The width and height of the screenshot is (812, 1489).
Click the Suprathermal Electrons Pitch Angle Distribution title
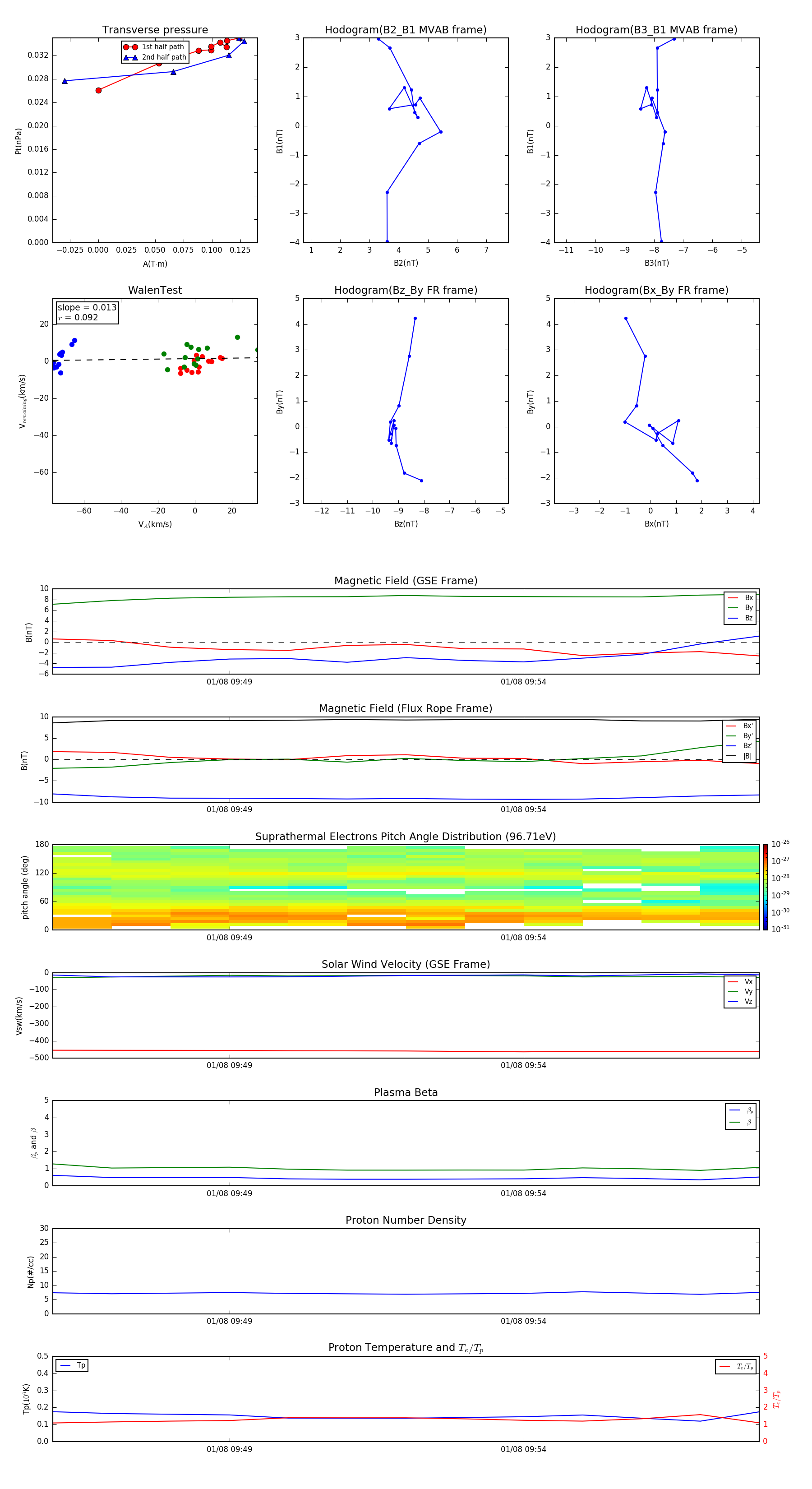pos(406,837)
